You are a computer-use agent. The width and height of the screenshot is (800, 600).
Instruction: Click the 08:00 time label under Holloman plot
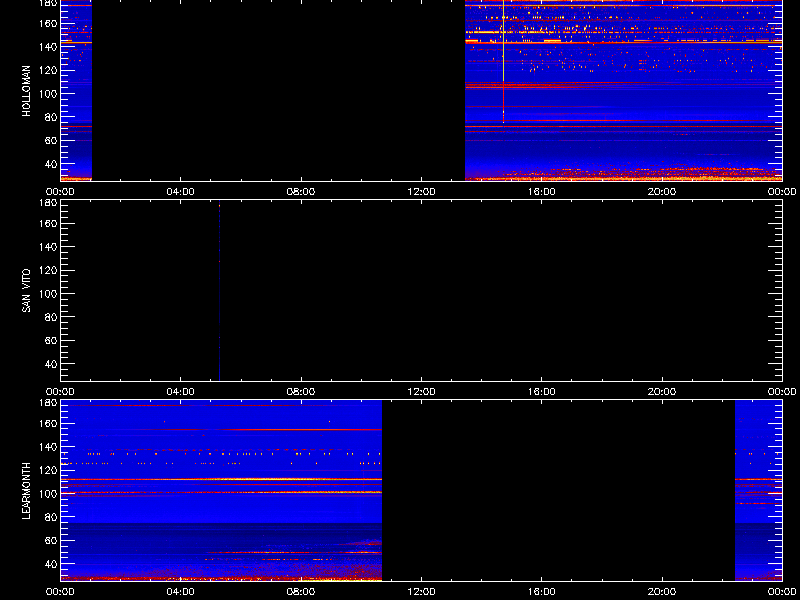[301, 192]
